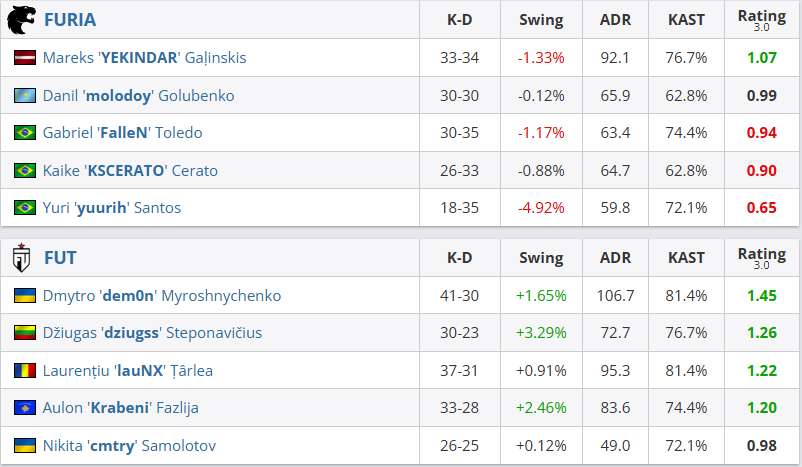Click the FUT table KAST column header
This screenshot has width=802, height=467.
point(685,258)
